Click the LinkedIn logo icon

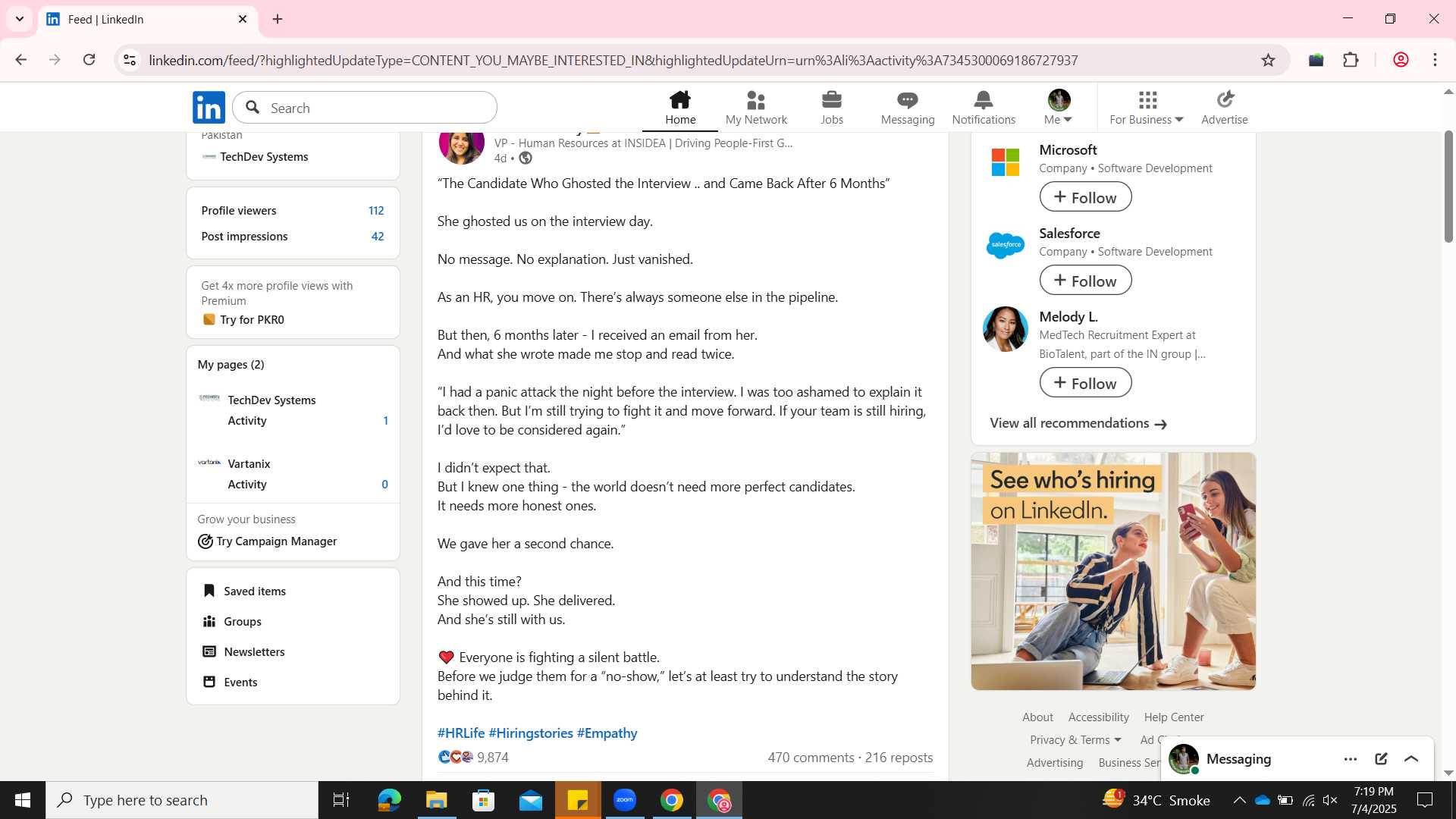point(209,108)
